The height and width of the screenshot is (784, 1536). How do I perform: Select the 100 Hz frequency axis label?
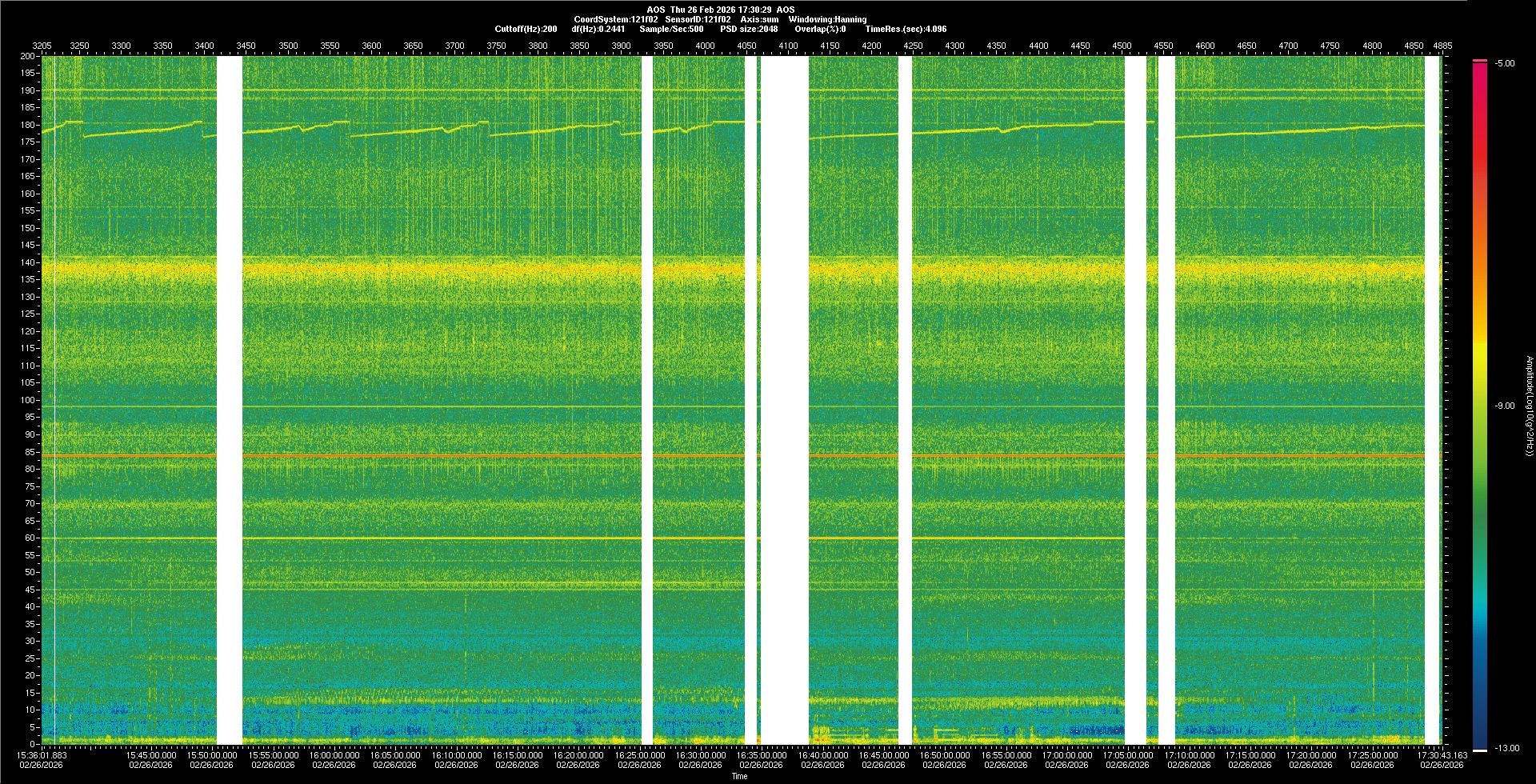pyautogui.click(x=27, y=400)
